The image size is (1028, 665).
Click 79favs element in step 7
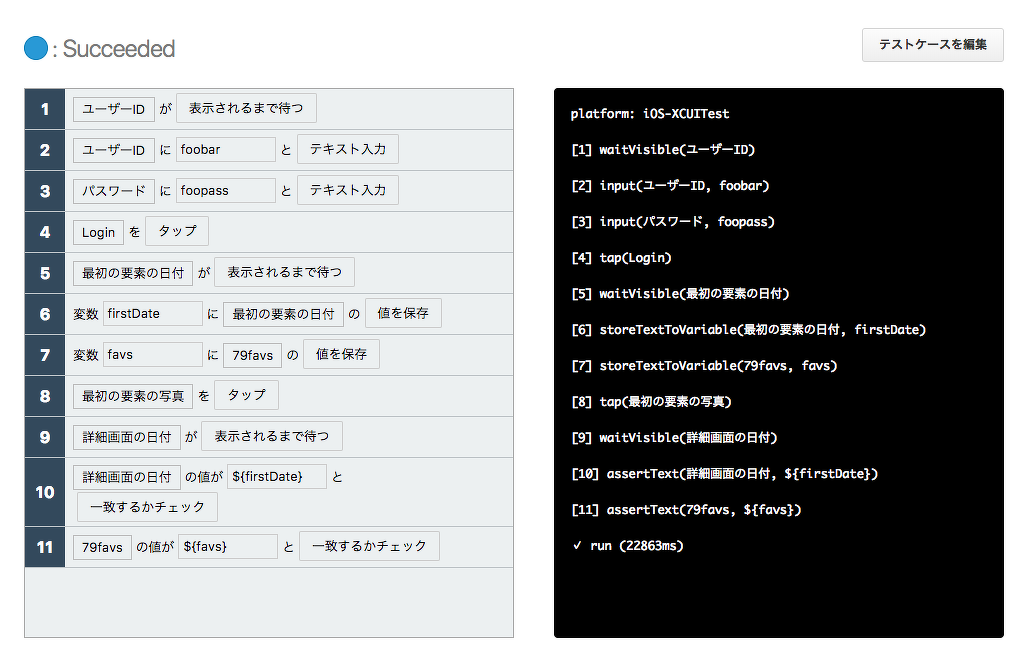(x=252, y=355)
